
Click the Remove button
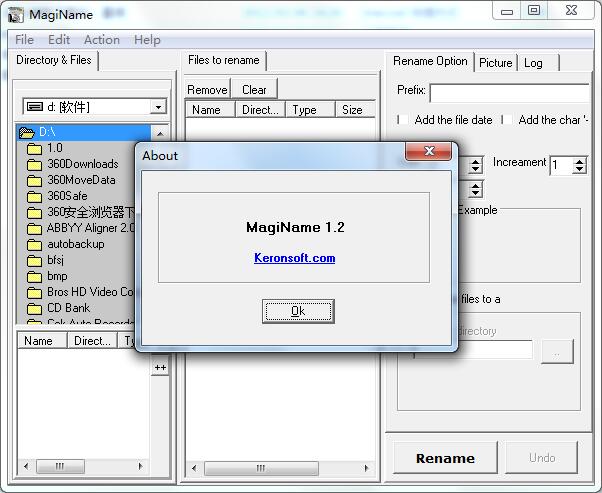pyautogui.click(x=207, y=90)
